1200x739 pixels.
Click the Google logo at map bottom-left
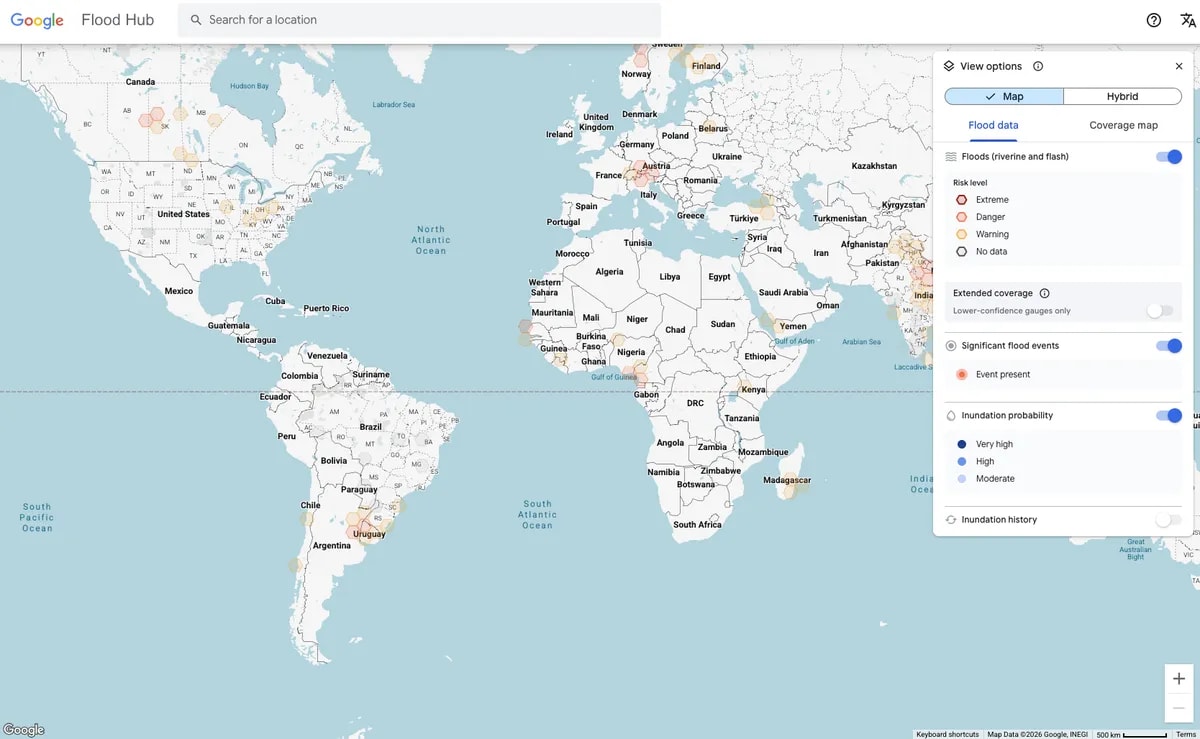pos(24,730)
